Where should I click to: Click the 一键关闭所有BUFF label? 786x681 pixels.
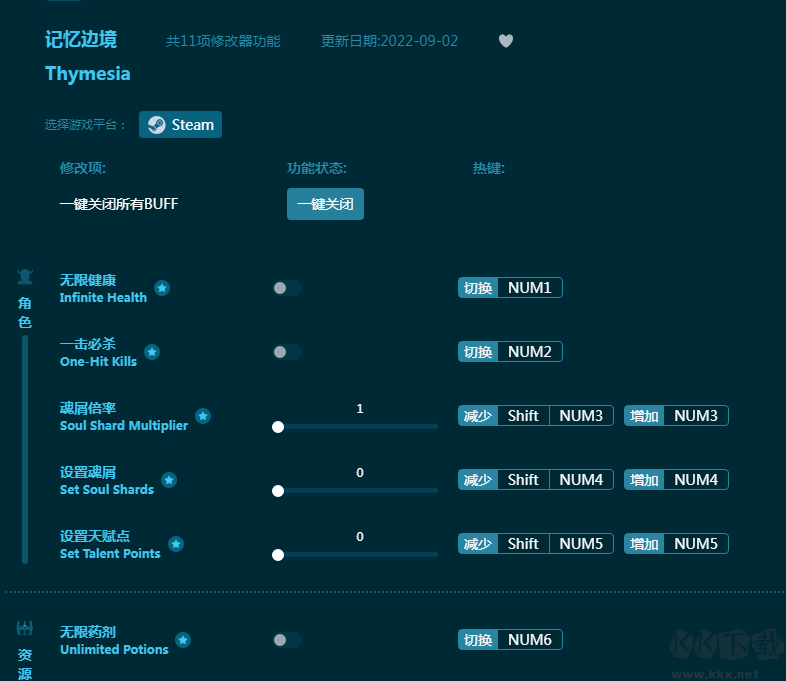[119, 204]
